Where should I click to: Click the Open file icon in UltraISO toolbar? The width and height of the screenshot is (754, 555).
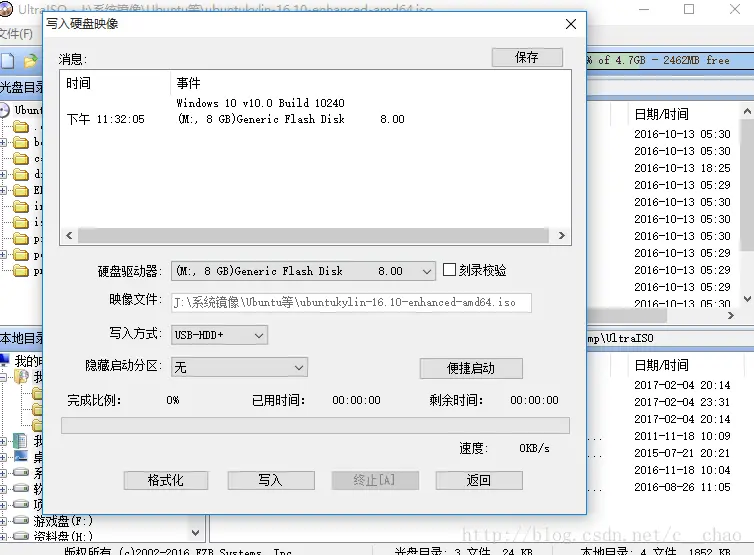point(30,61)
